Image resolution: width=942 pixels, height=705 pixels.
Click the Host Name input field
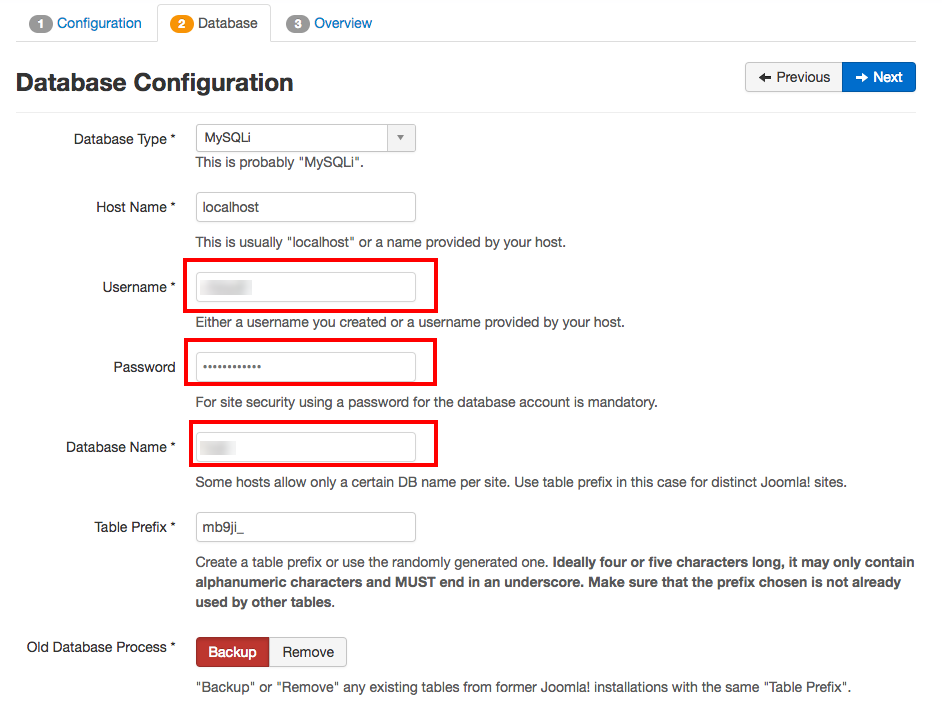[305, 207]
